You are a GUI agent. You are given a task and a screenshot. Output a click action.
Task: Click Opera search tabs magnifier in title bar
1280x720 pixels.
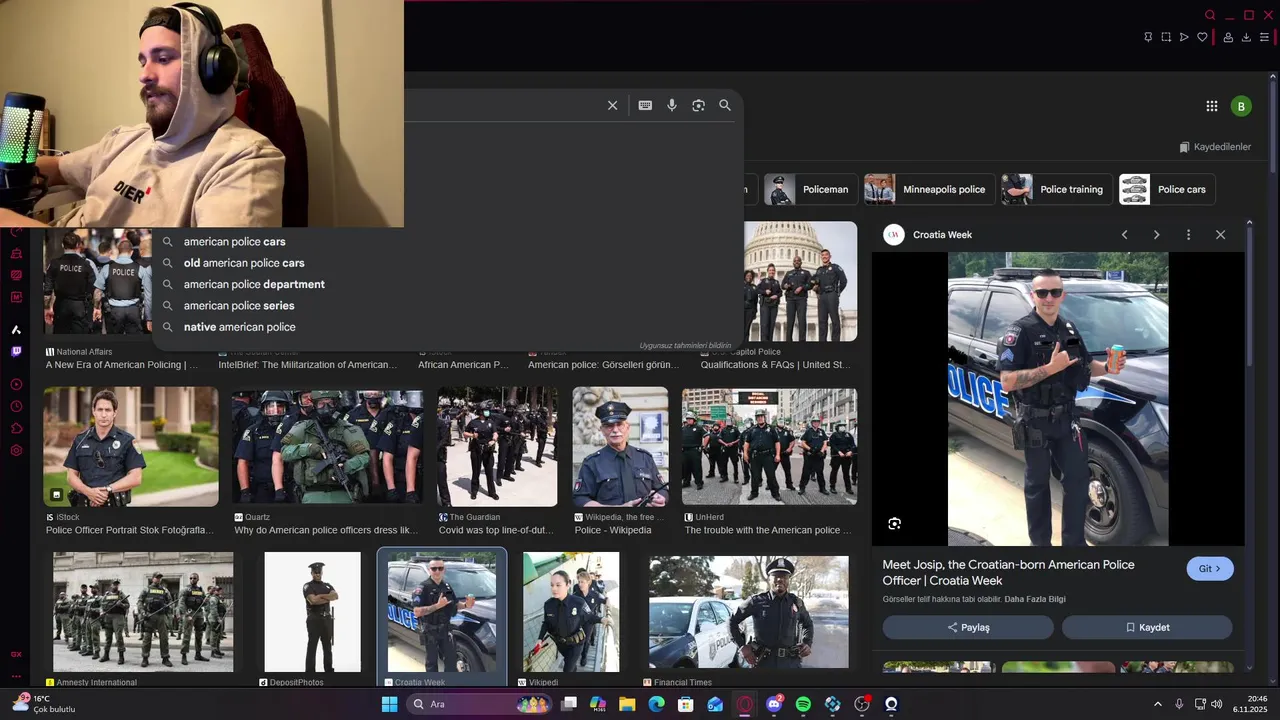pyautogui.click(x=1210, y=15)
